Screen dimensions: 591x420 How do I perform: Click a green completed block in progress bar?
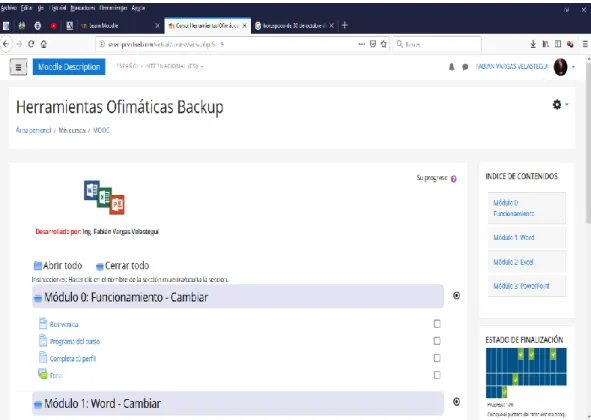coord(521,354)
